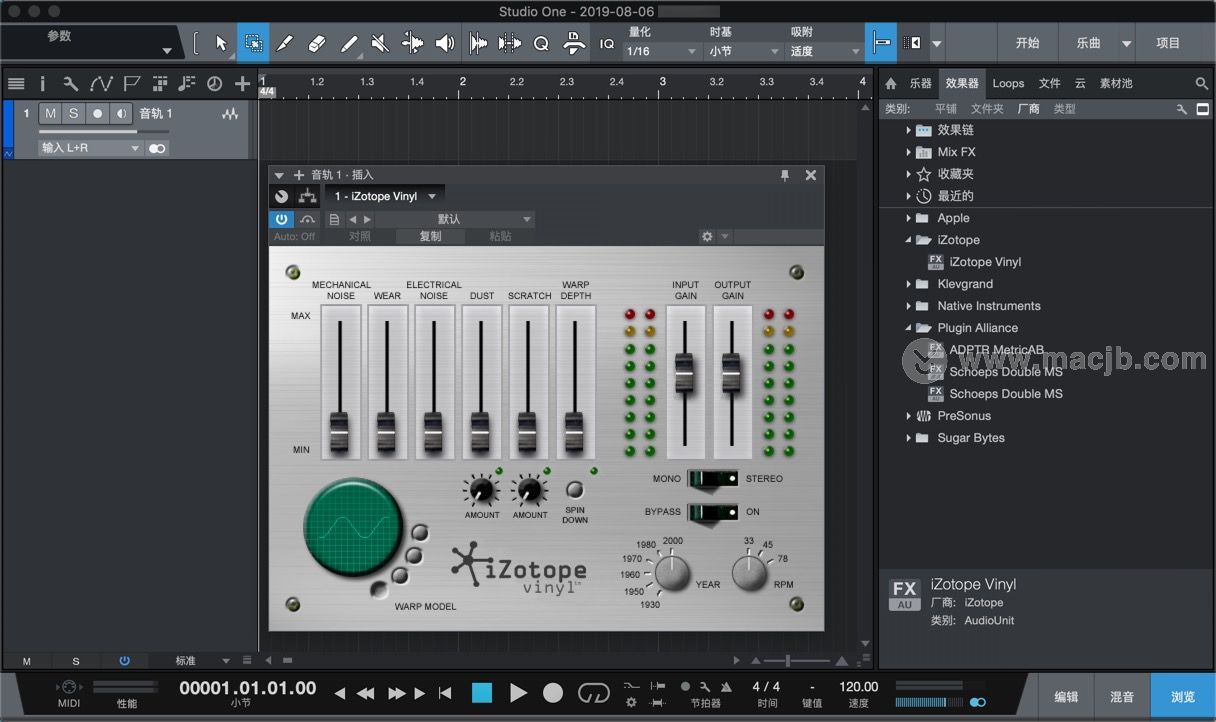Flip the MONO/STEREO switch
Image resolution: width=1216 pixels, height=722 pixels.
(x=713, y=479)
